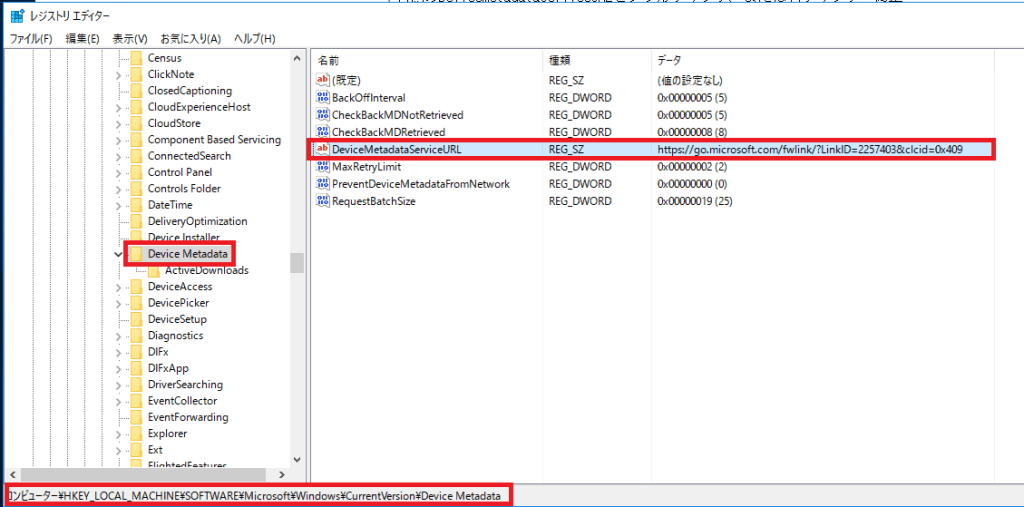Click the CheckBackMDRetrieved value icon

(322, 132)
